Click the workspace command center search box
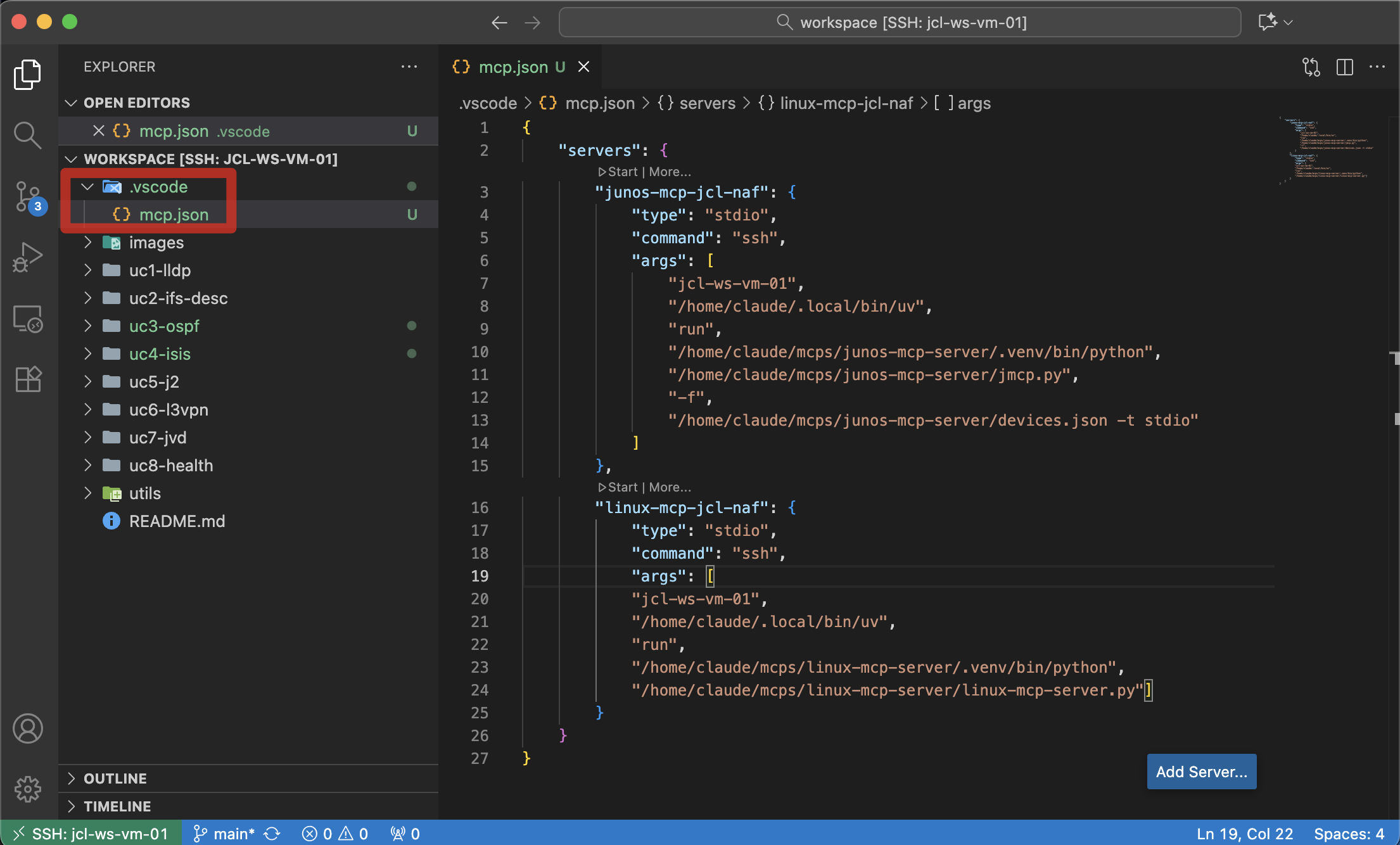This screenshot has height=845, width=1400. point(900,22)
